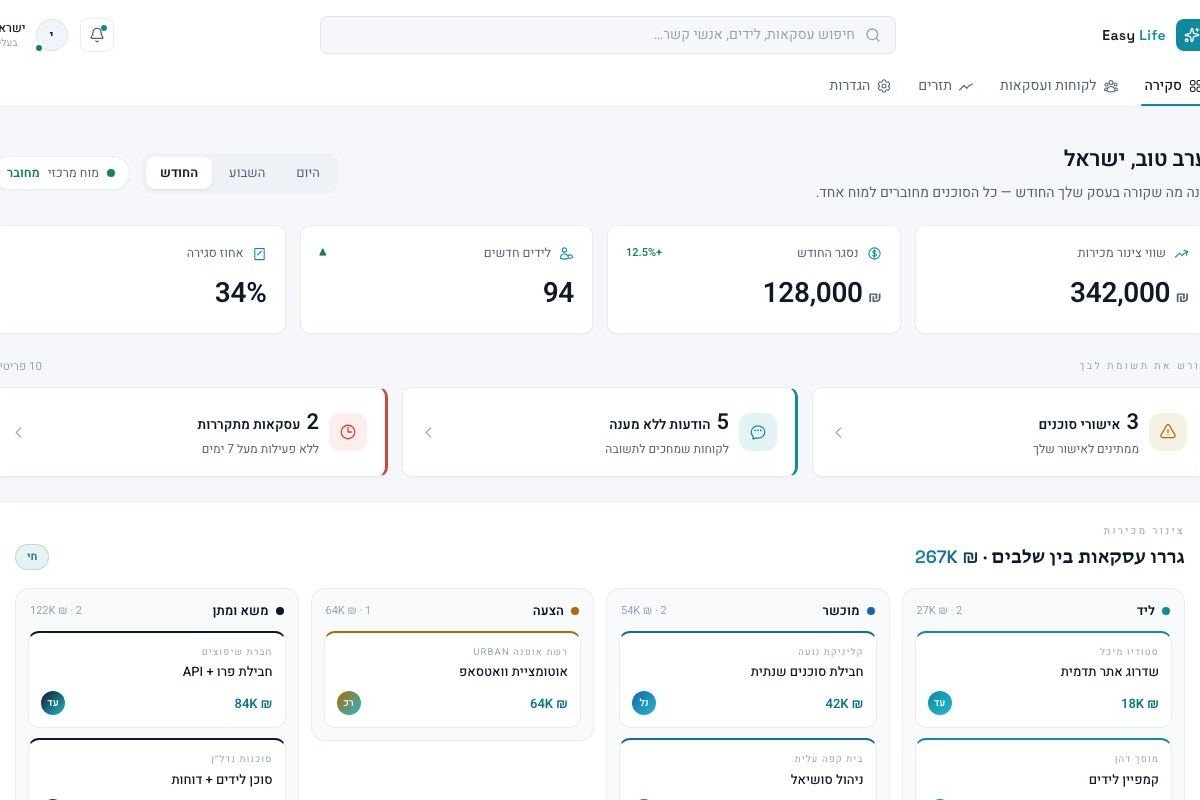Click the chat icon for הודעות ללא מענה
The image size is (1200, 800).
click(x=758, y=432)
